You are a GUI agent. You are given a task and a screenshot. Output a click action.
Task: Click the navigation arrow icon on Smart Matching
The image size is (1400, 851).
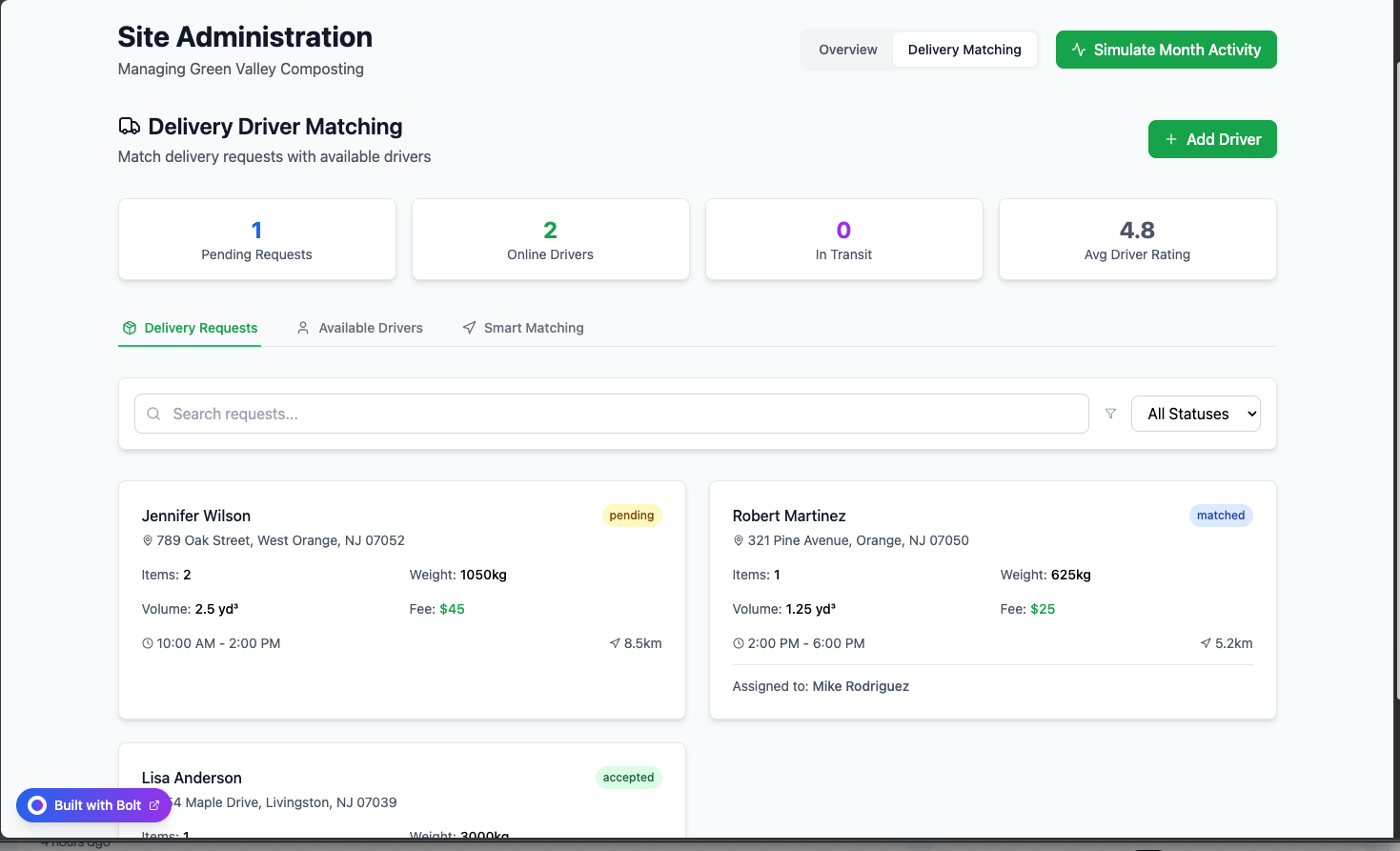pos(469,328)
